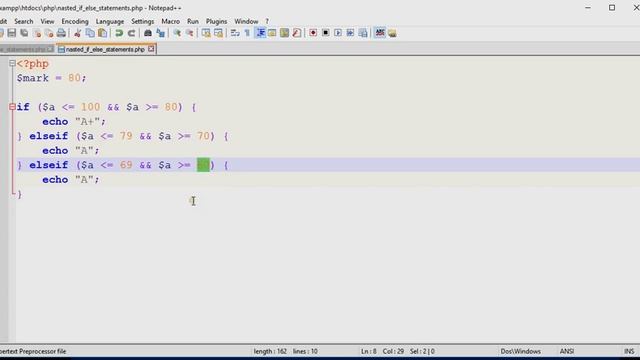Toggle show all characters pilcrow icon

point(247,33)
